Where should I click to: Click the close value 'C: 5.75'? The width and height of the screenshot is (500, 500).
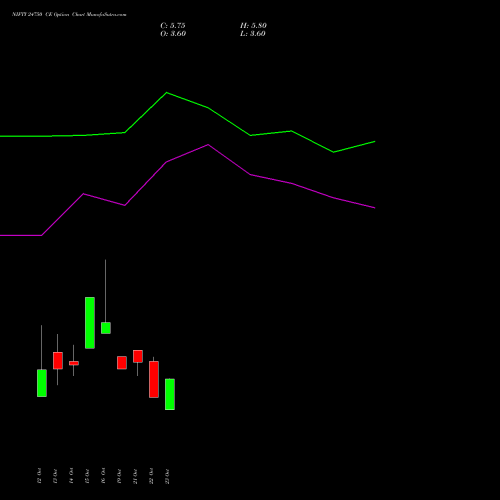173,26
